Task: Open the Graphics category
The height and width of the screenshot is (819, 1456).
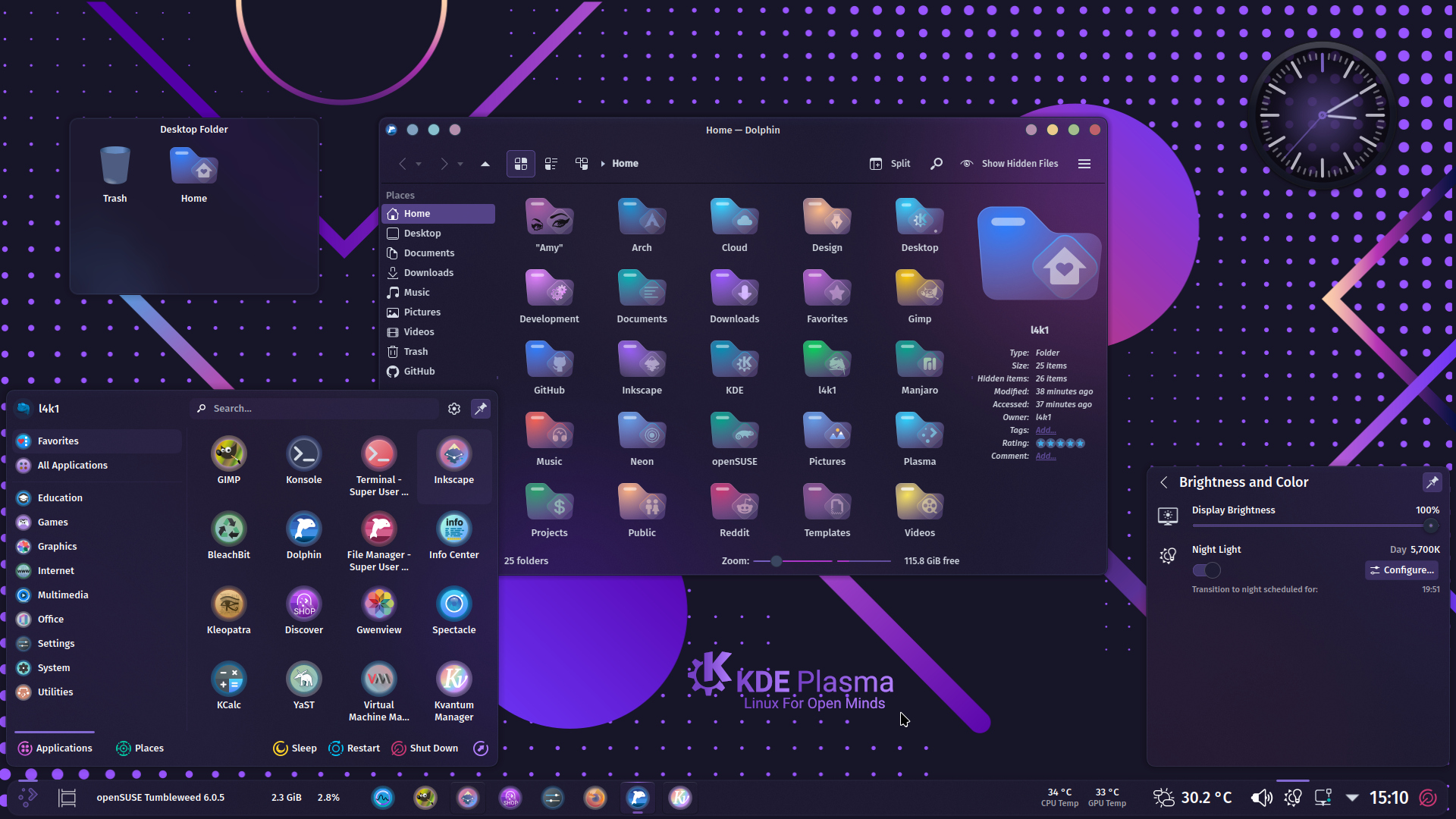Action: pyautogui.click(x=97, y=547)
